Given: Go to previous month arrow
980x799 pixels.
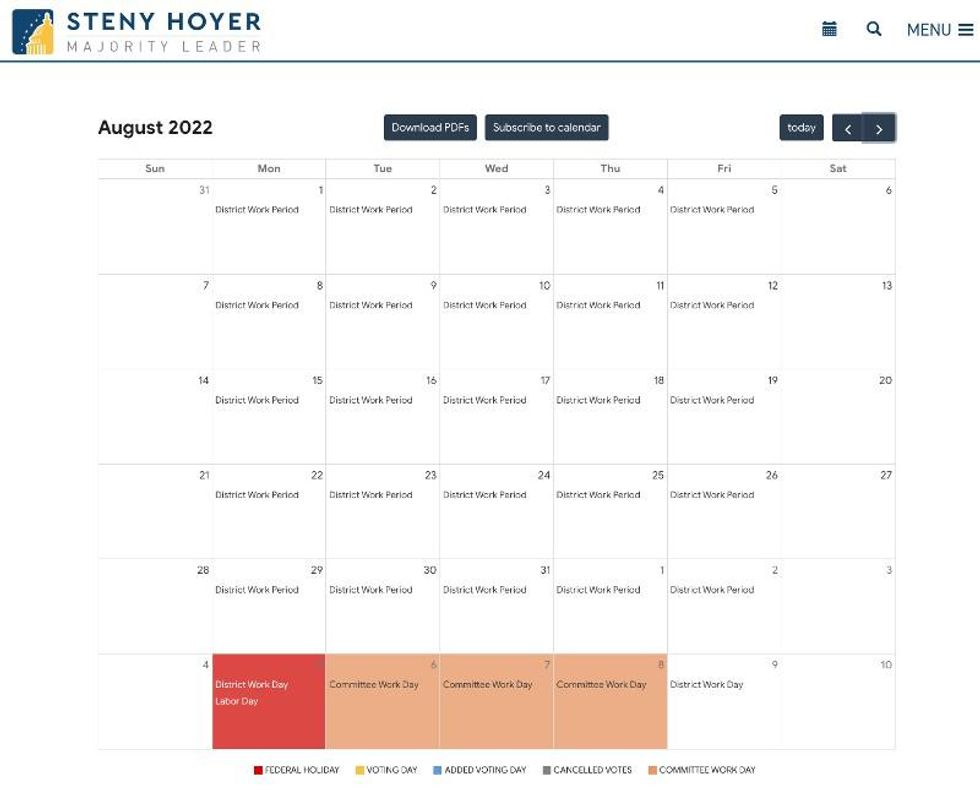Looking at the screenshot, I should (x=847, y=128).
